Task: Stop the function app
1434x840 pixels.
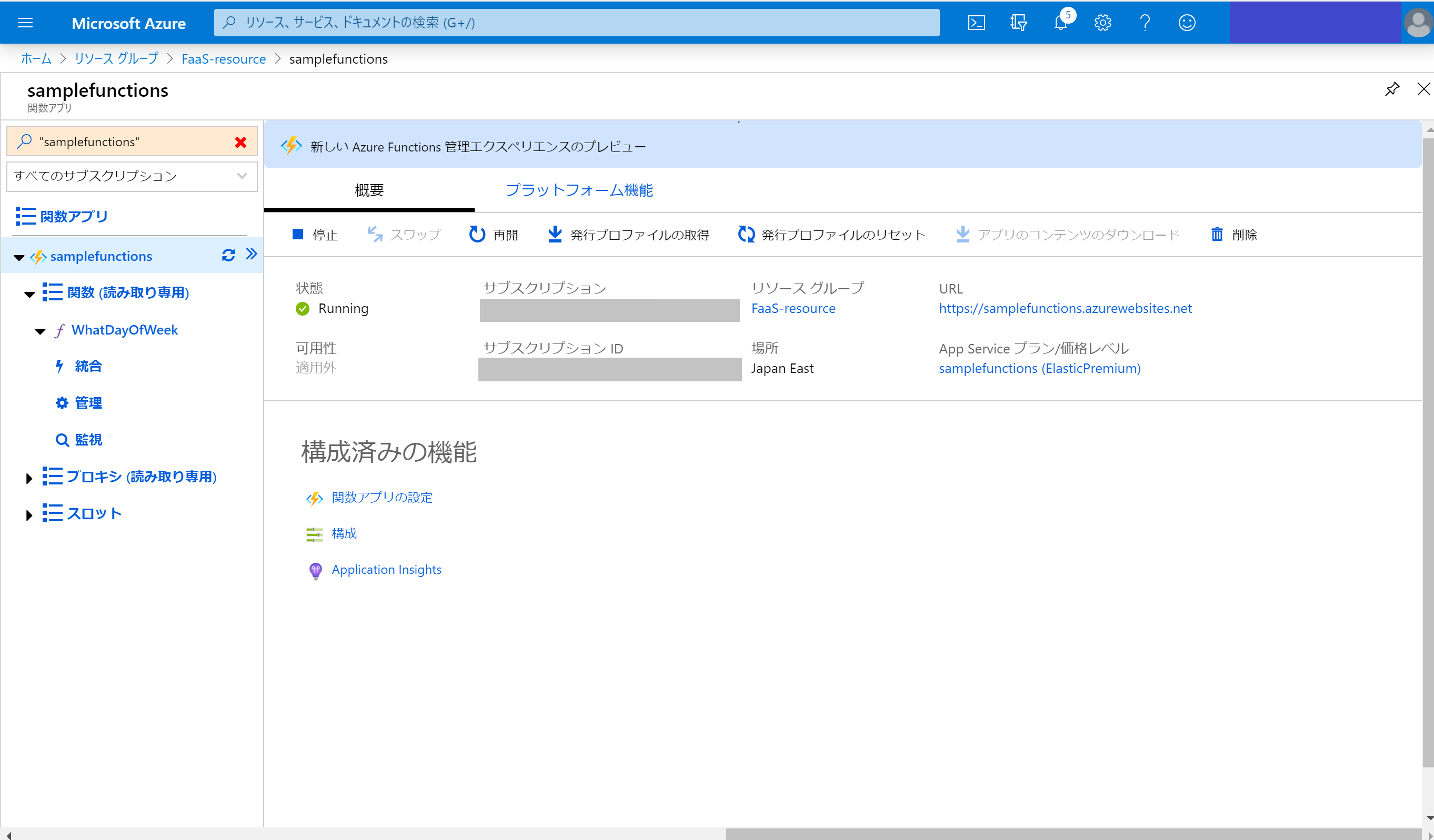Action: [x=315, y=235]
